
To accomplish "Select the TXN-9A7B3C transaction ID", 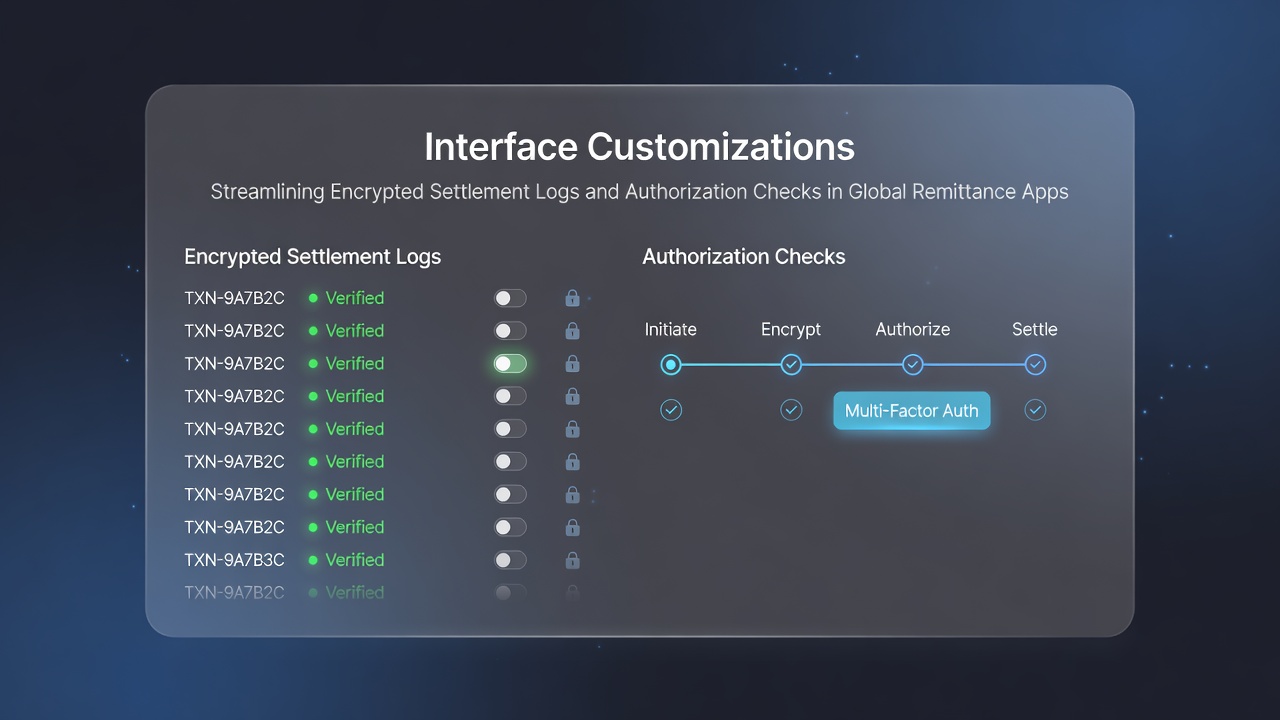I will point(234,560).
